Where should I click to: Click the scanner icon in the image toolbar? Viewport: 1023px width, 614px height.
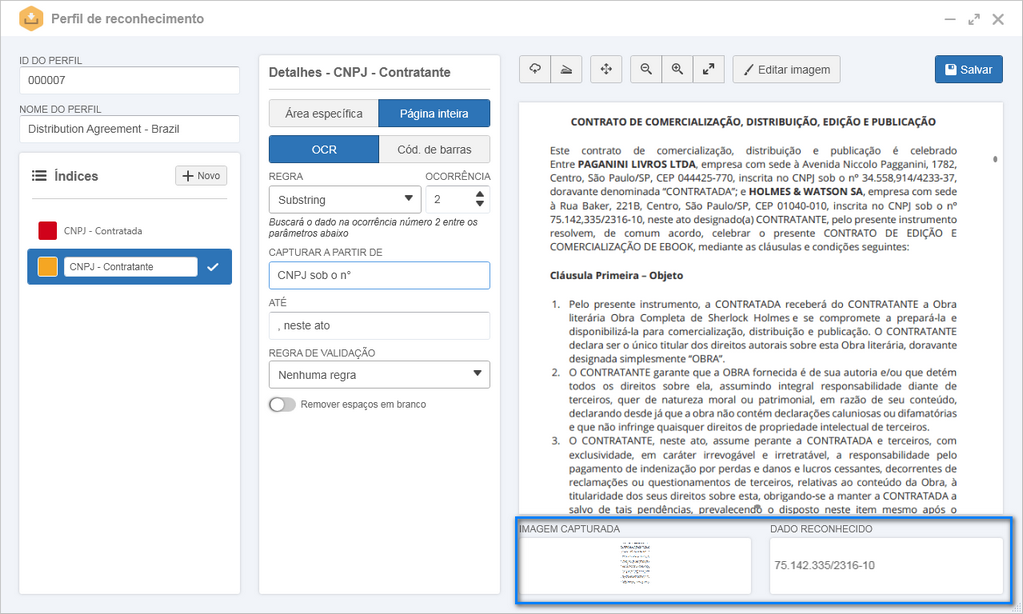tap(566, 69)
